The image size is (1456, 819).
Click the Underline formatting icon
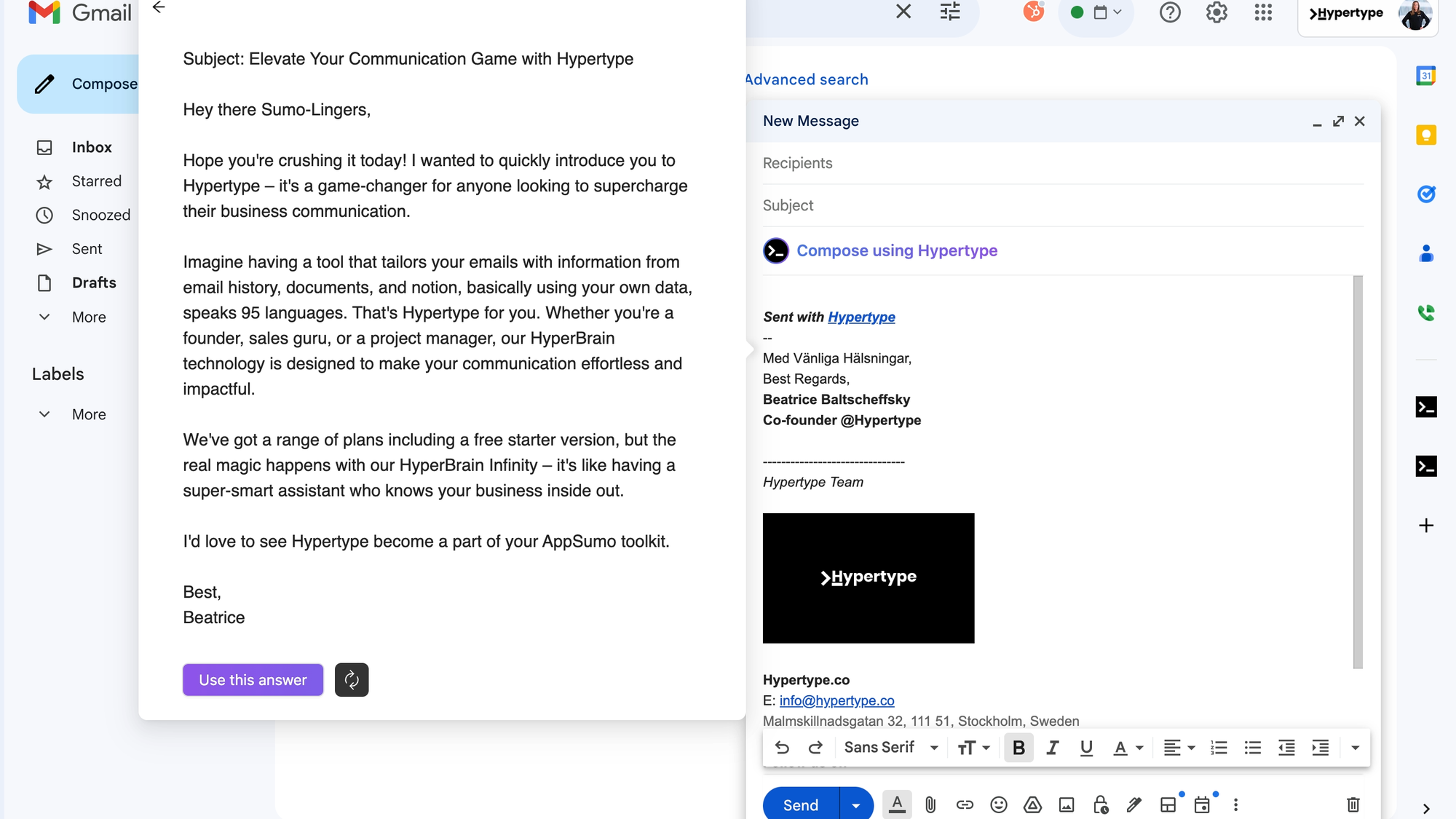click(x=1085, y=748)
